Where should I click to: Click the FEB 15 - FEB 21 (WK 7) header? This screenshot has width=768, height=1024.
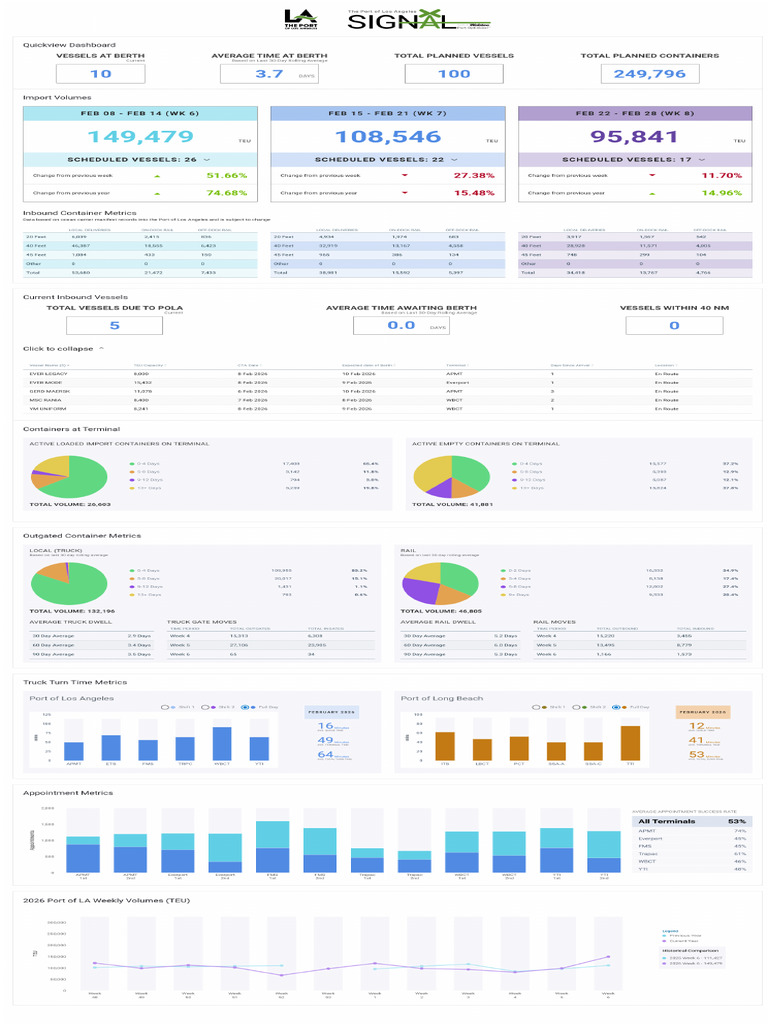coord(388,114)
